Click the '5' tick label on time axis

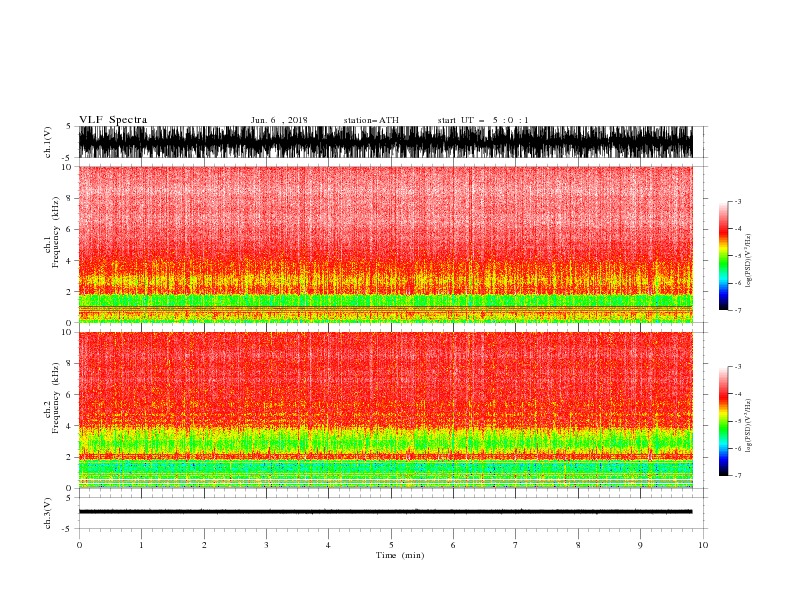tap(391, 545)
